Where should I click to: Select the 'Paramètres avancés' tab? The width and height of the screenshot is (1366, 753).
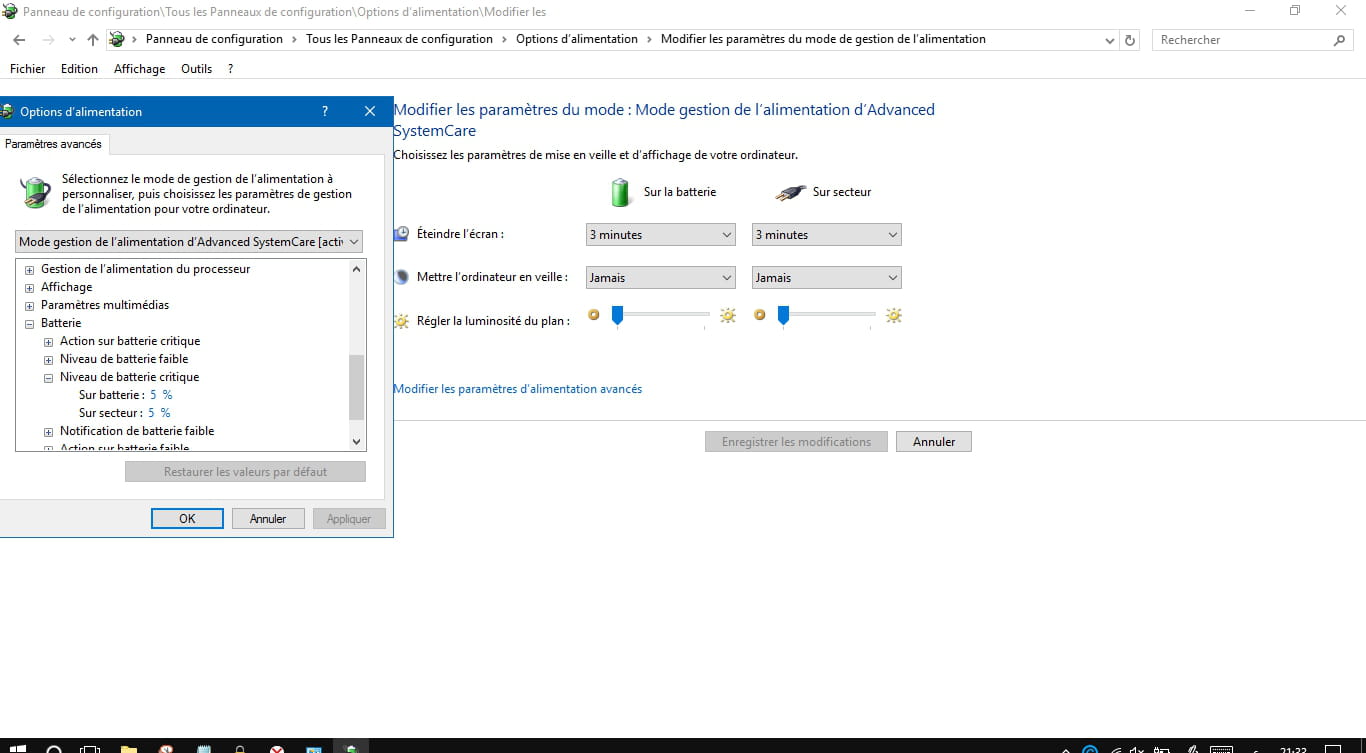[54, 144]
